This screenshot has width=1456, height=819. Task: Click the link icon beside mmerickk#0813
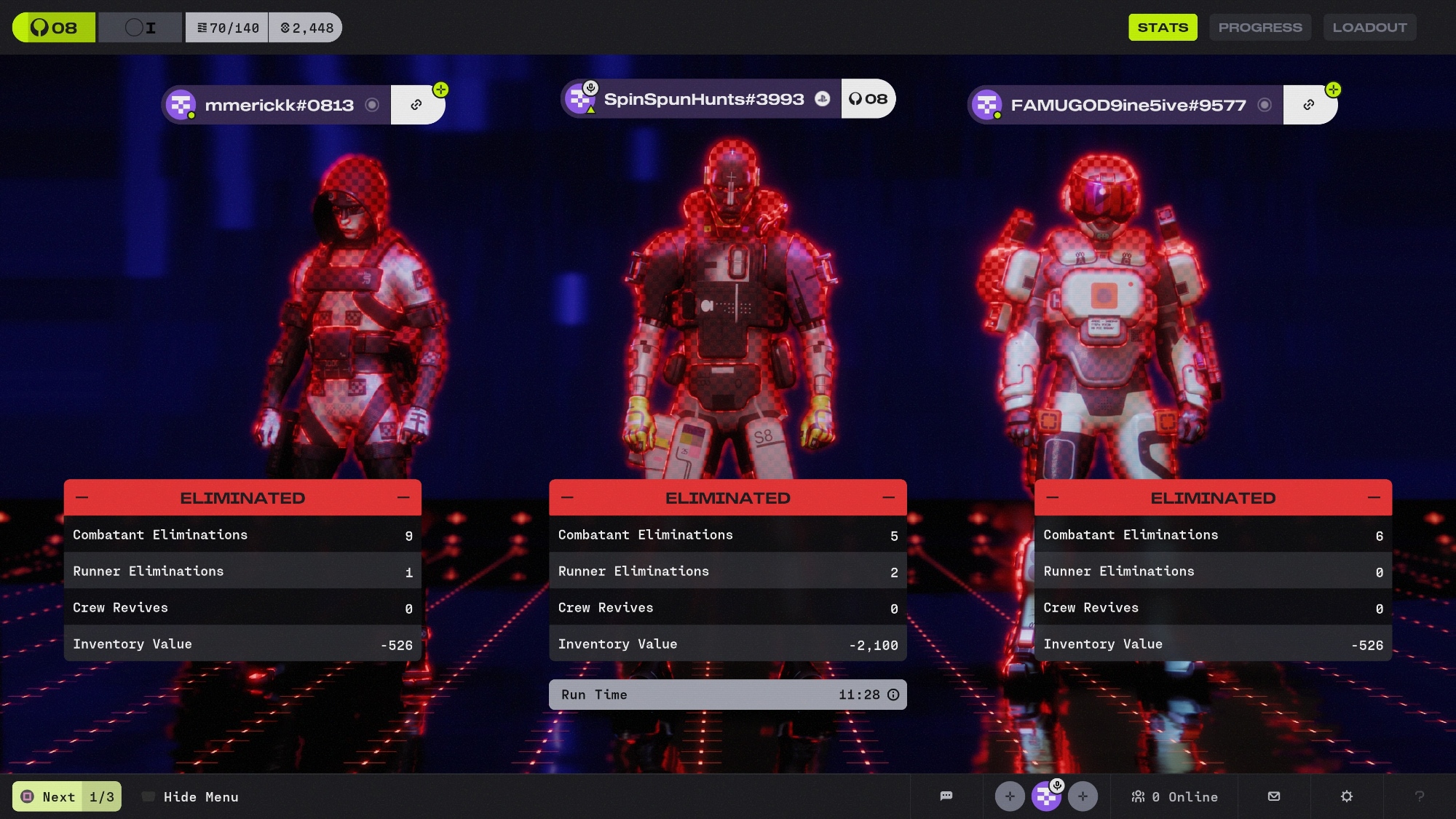pos(416,105)
